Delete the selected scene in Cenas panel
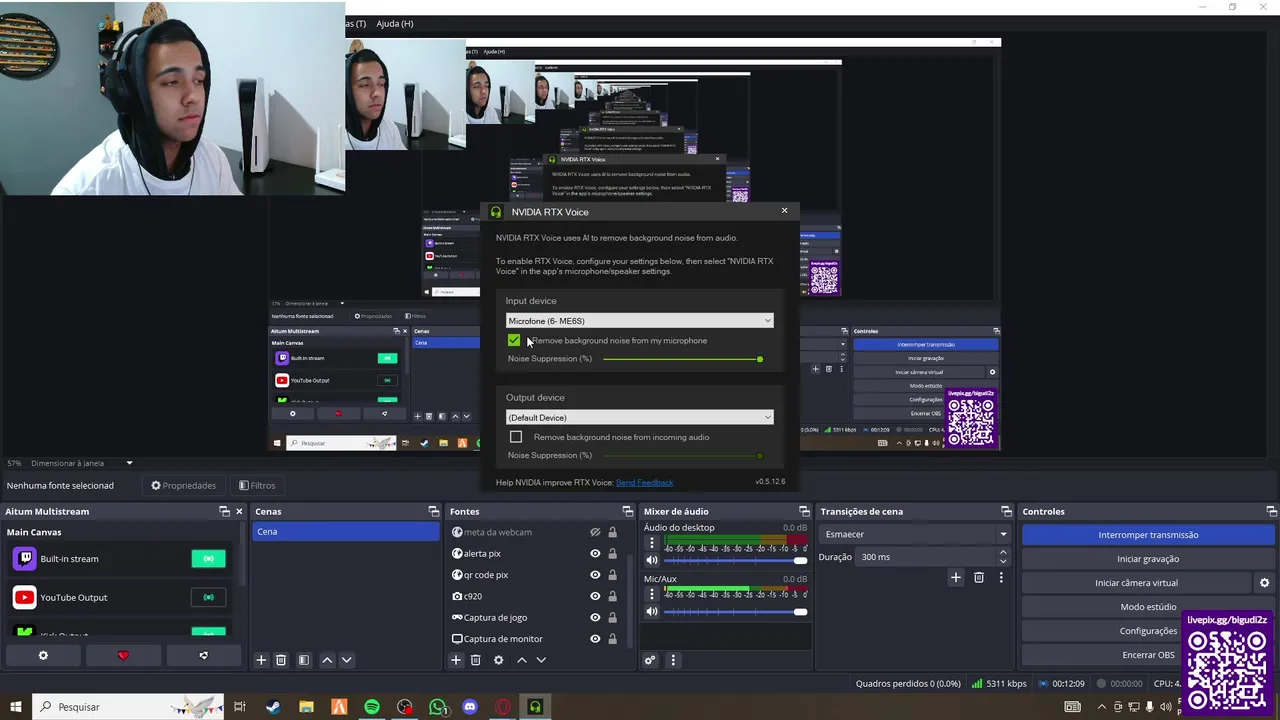 (281, 660)
